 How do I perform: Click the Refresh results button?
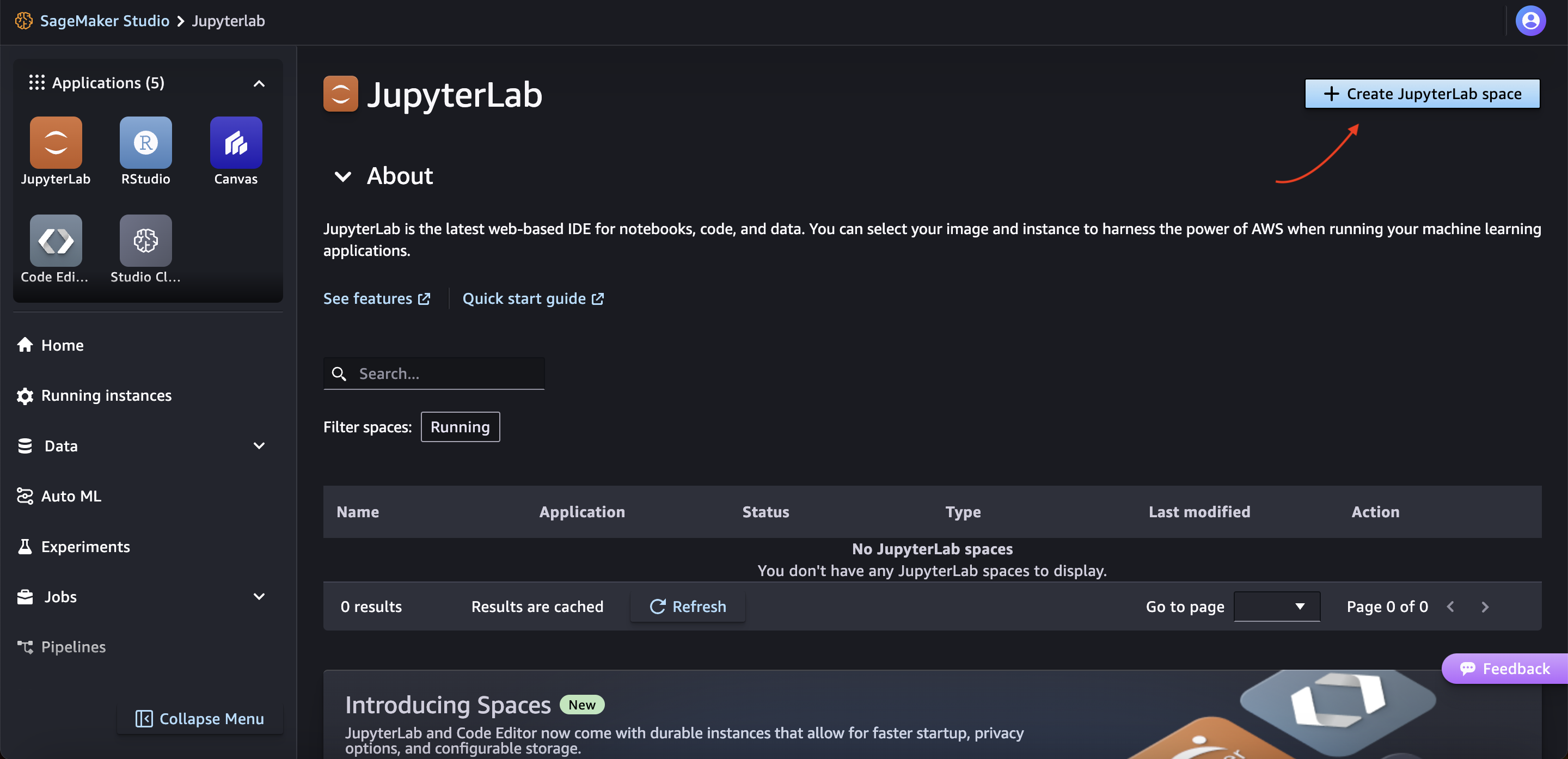click(x=688, y=606)
